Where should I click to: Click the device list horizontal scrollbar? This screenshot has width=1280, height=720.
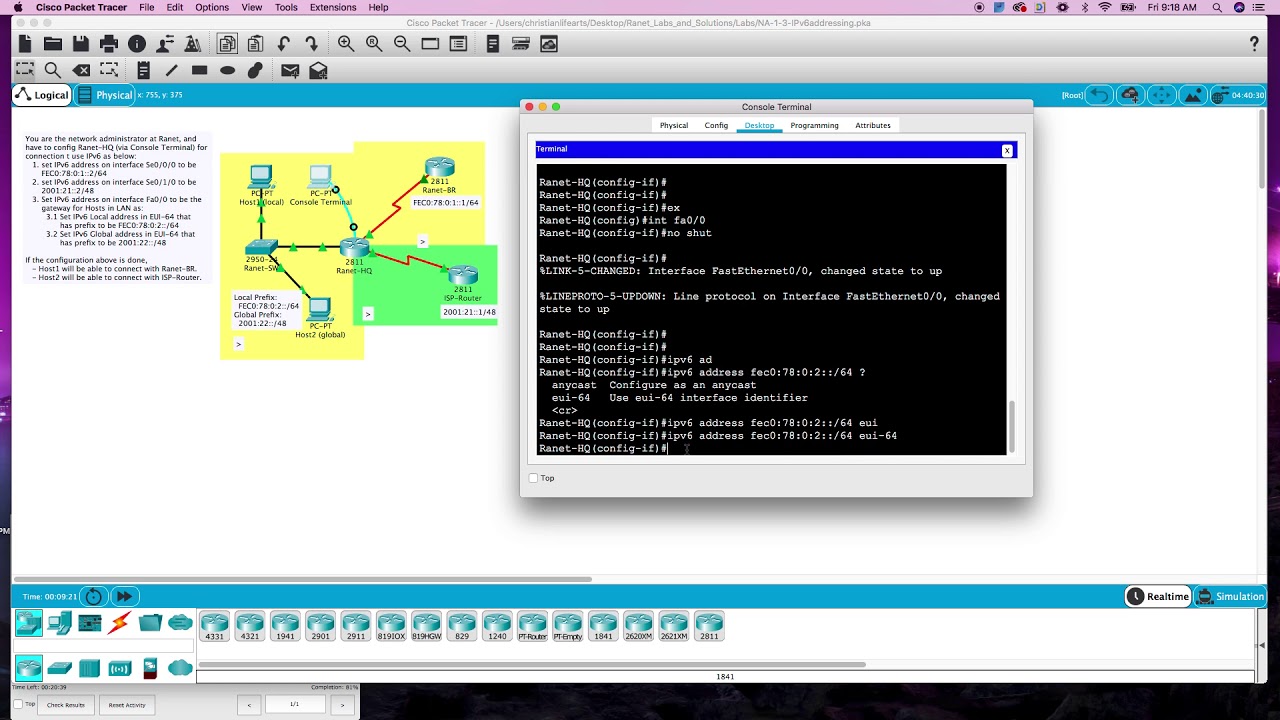[532, 664]
